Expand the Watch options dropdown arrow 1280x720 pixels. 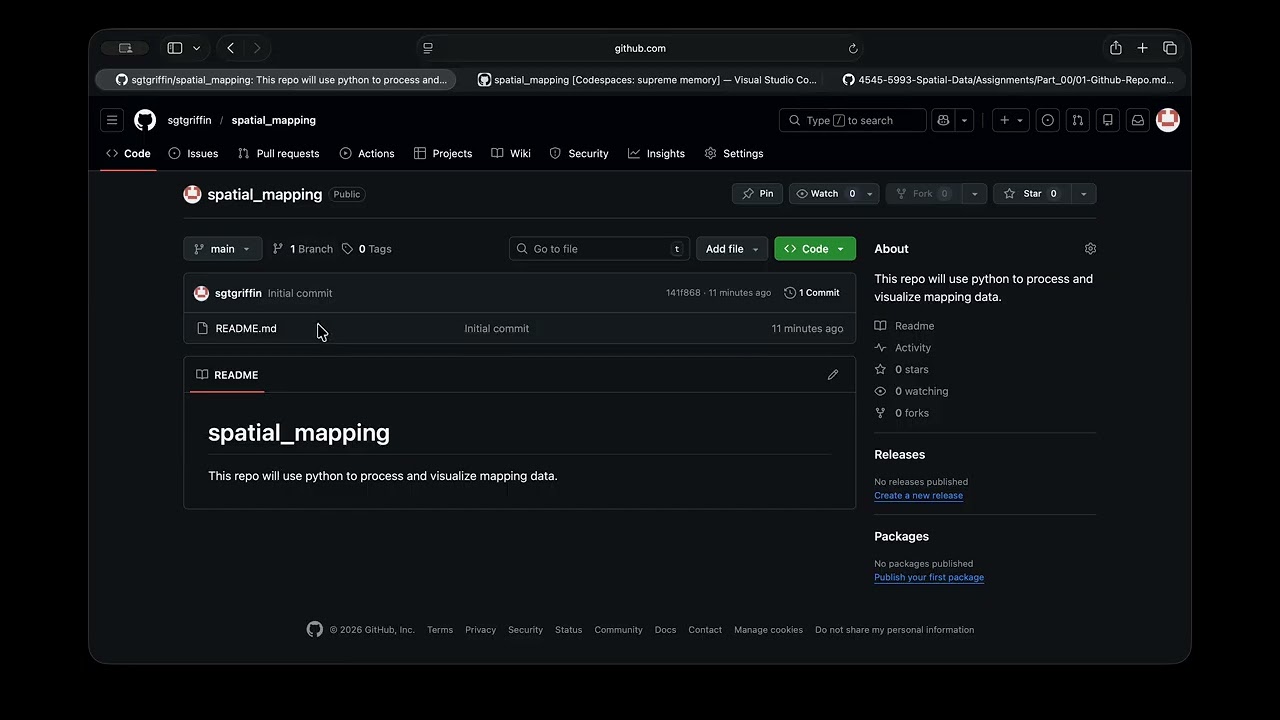pos(870,194)
